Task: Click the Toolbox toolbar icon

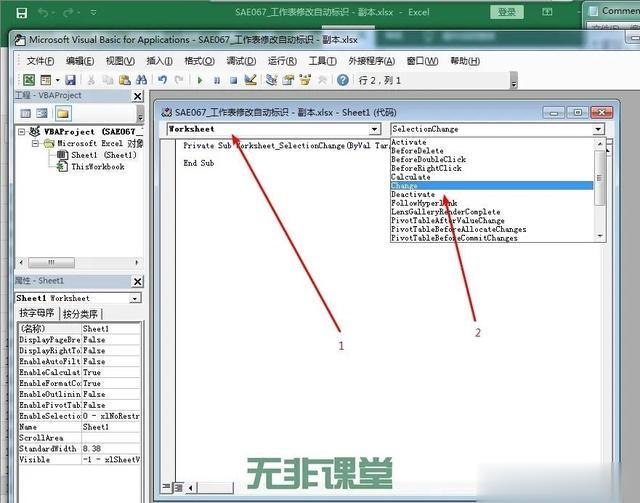Action: (x=322, y=80)
